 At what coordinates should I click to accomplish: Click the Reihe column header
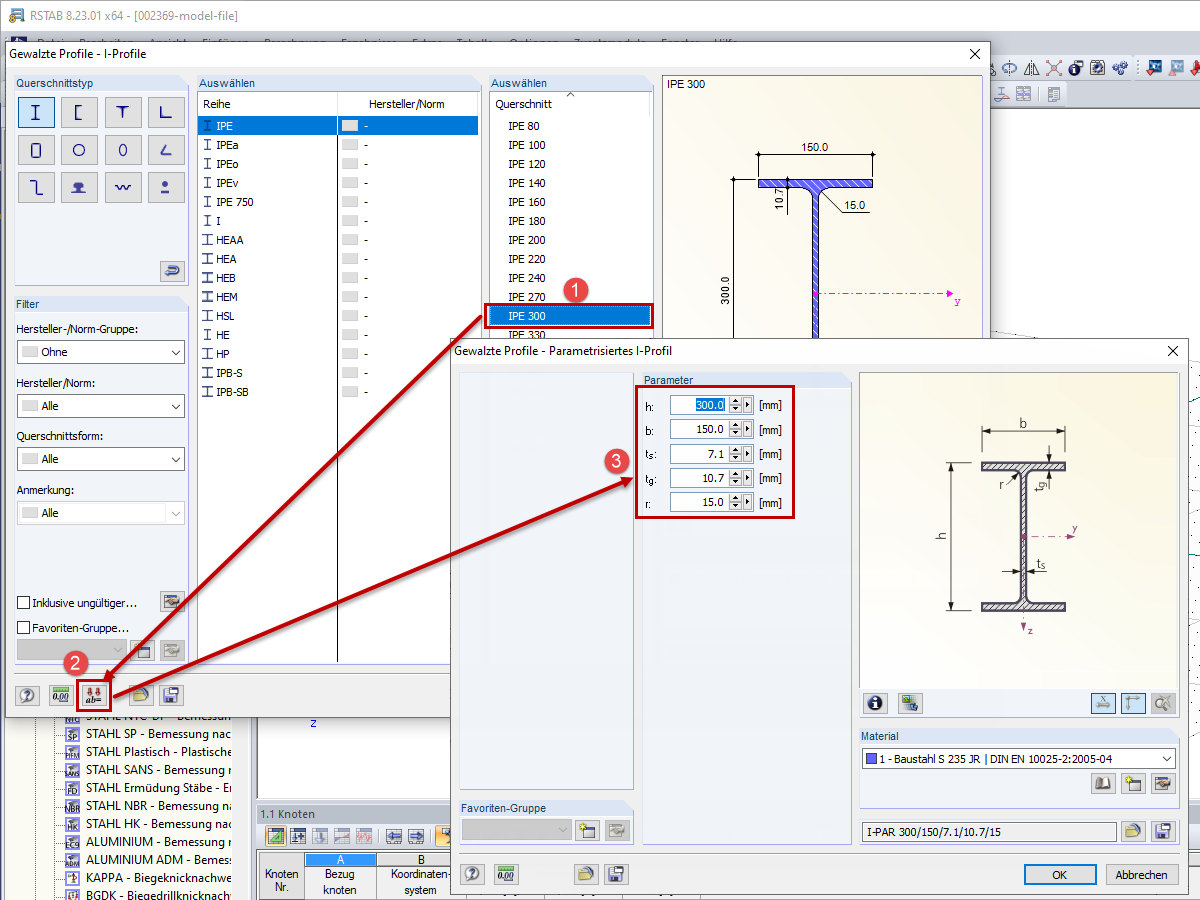click(x=268, y=104)
